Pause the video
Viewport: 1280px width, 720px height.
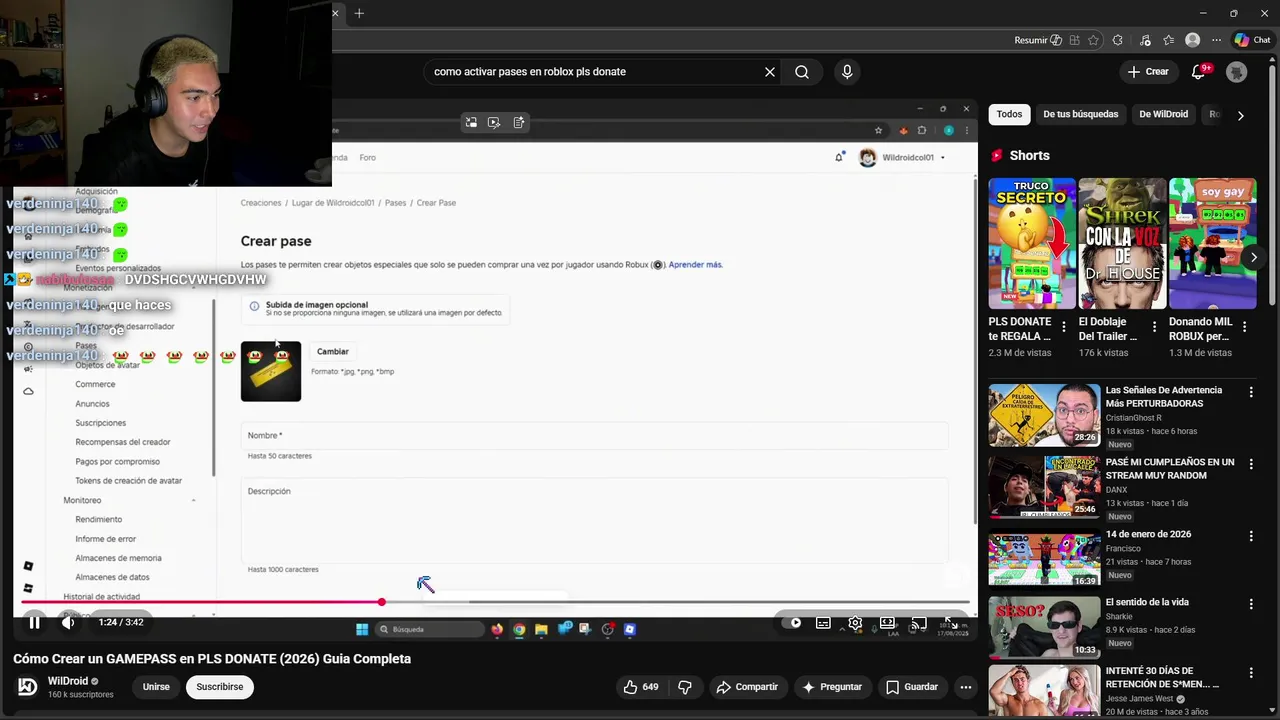click(34, 622)
